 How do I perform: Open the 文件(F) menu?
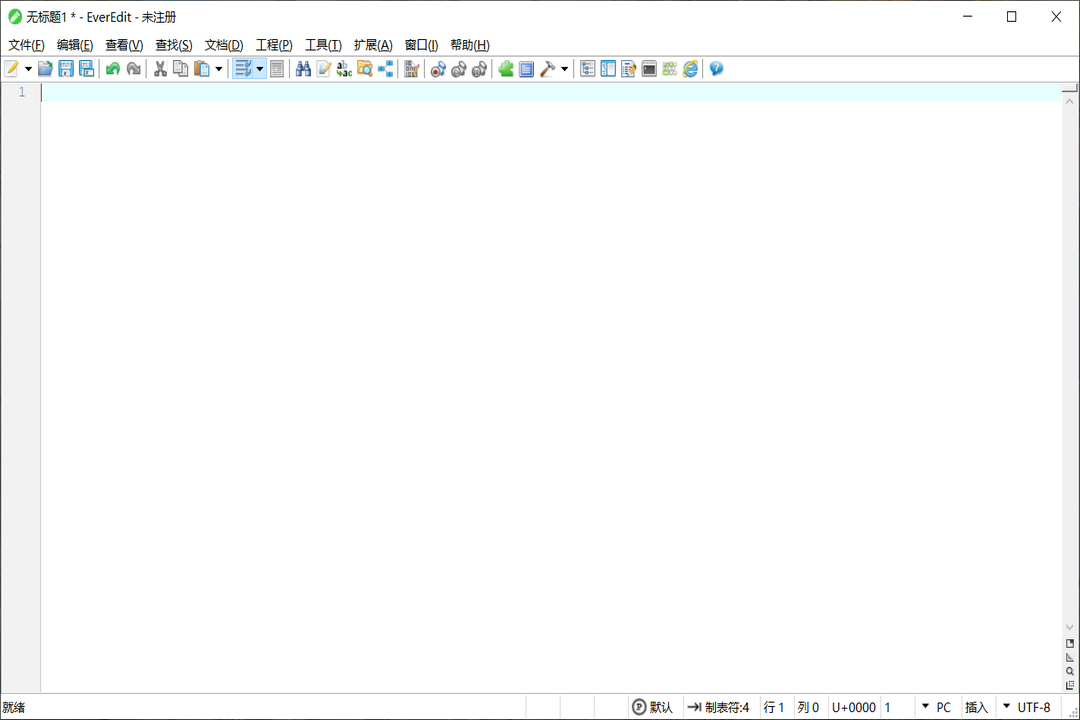pyautogui.click(x=26, y=45)
